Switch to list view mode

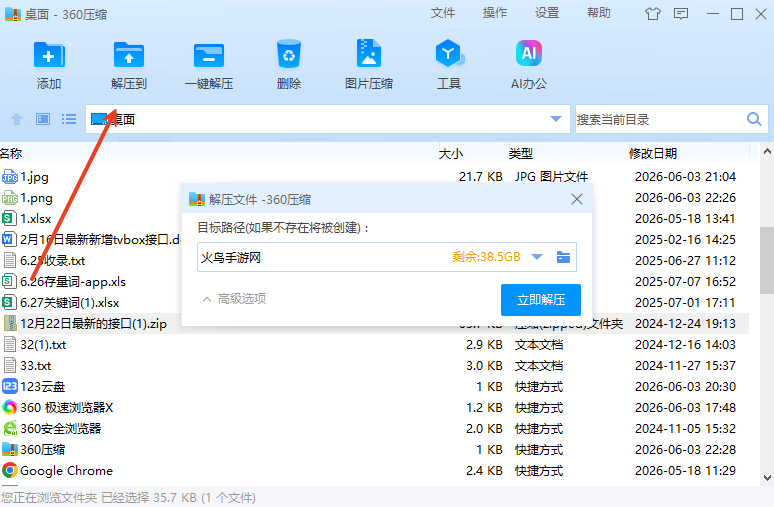click(x=69, y=119)
